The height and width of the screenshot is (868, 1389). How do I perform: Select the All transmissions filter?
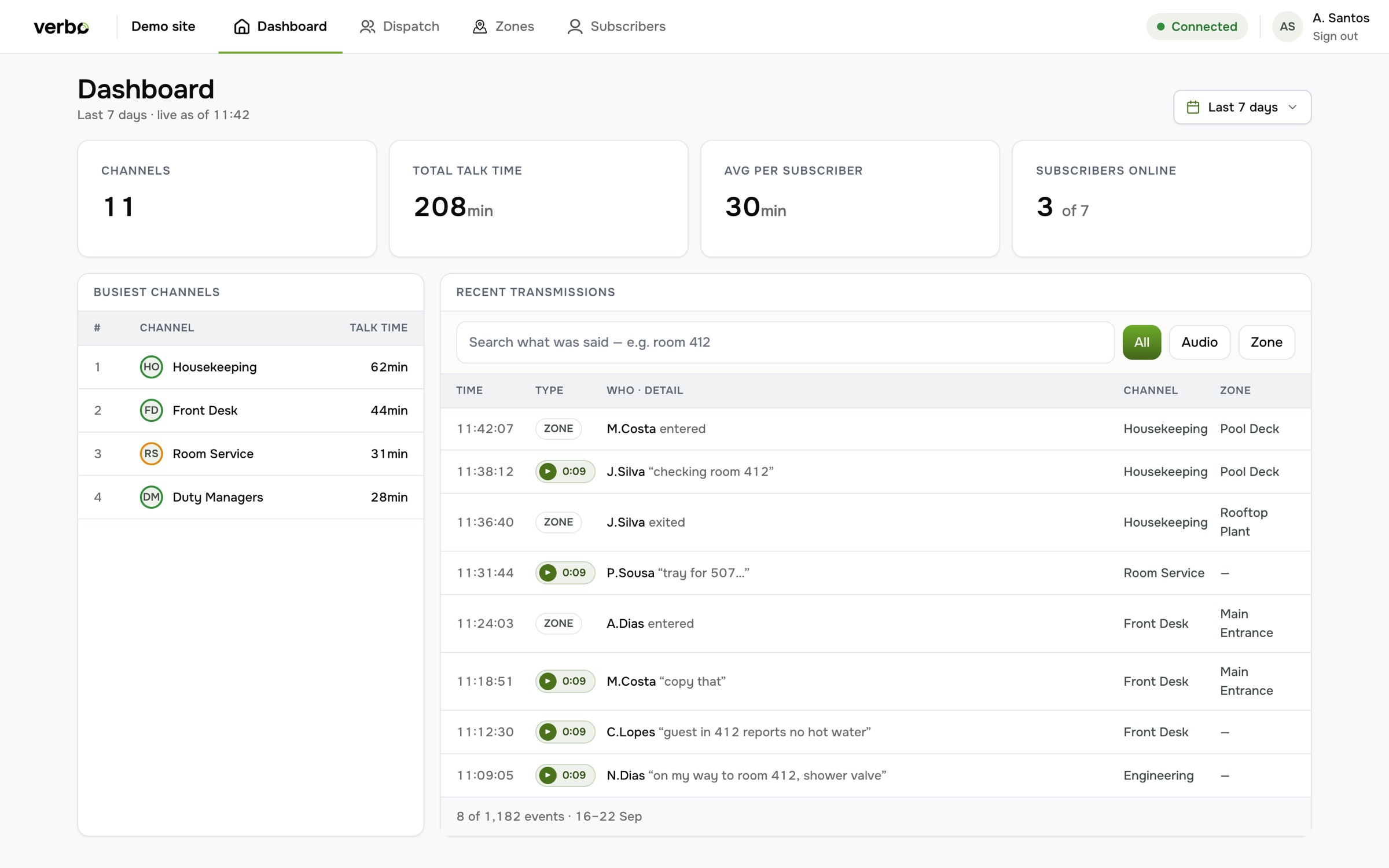tap(1141, 343)
